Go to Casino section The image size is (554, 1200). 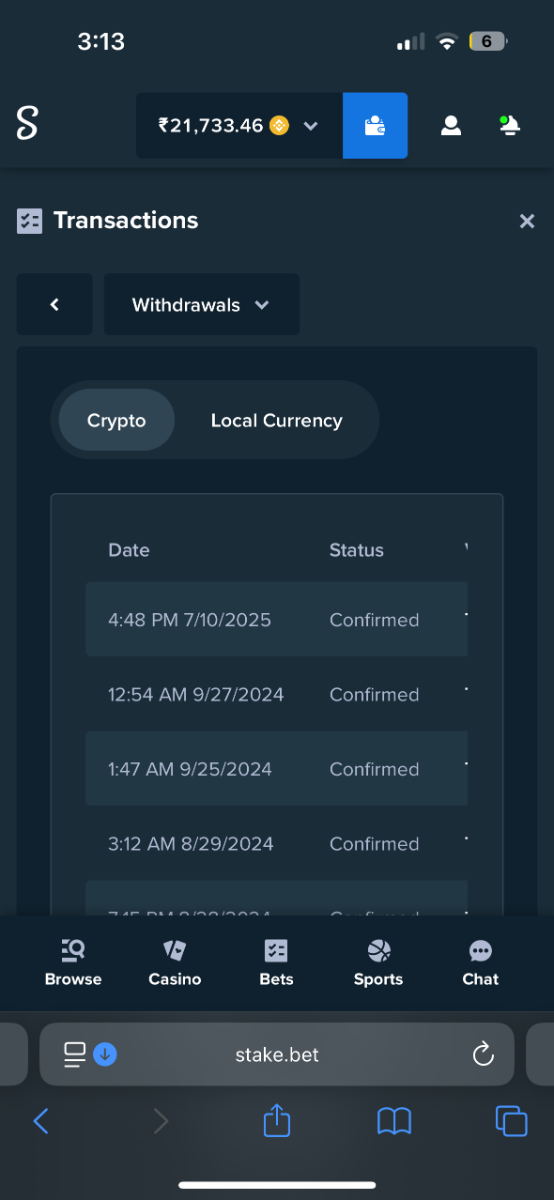click(x=175, y=963)
